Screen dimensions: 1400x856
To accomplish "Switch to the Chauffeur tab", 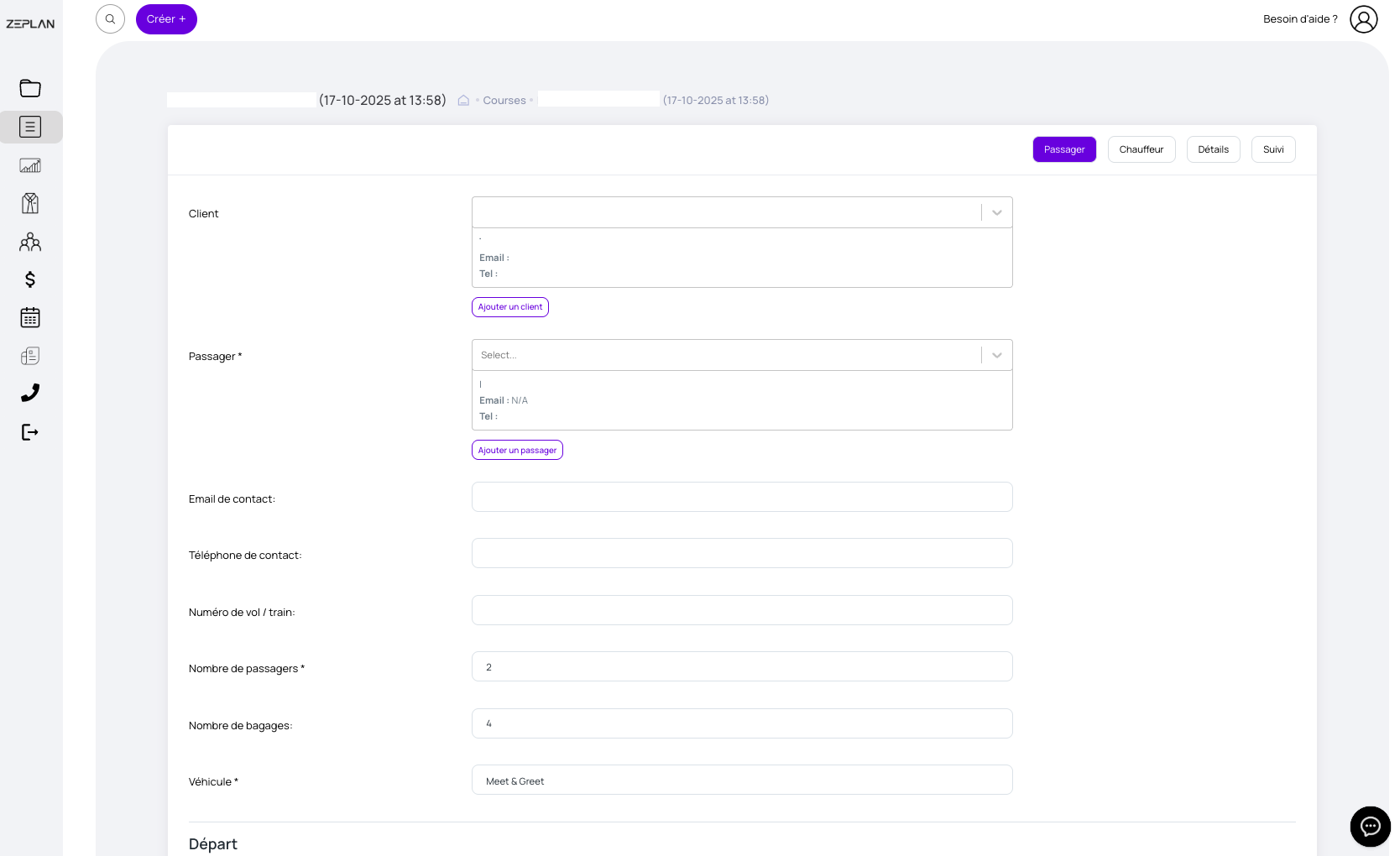I will pyautogui.click(x=1141, y=149).
